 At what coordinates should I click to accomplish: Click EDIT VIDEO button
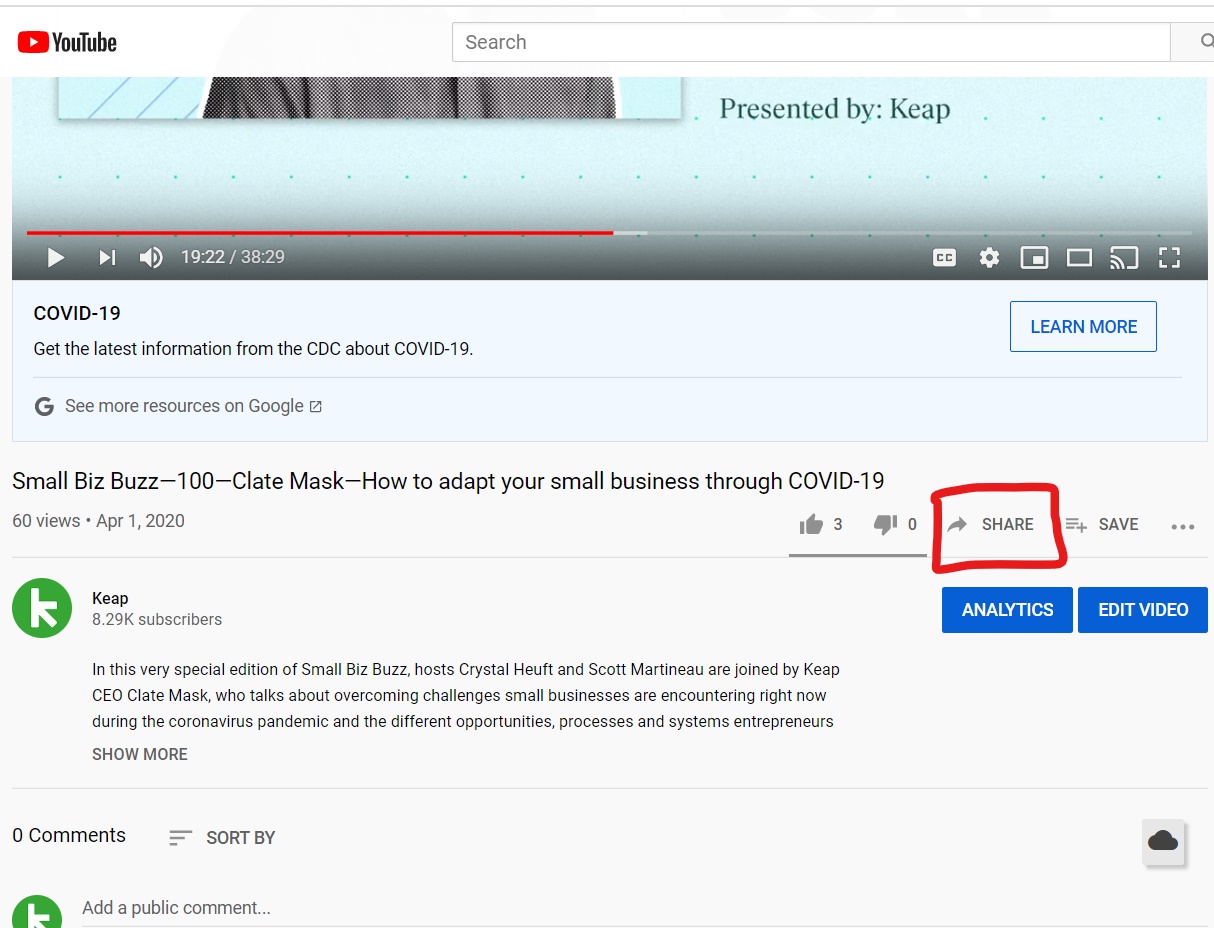1143,610
